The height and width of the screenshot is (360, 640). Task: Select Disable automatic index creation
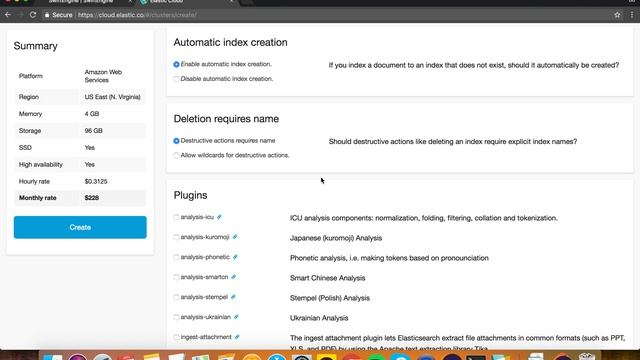(x=176, y=79)
